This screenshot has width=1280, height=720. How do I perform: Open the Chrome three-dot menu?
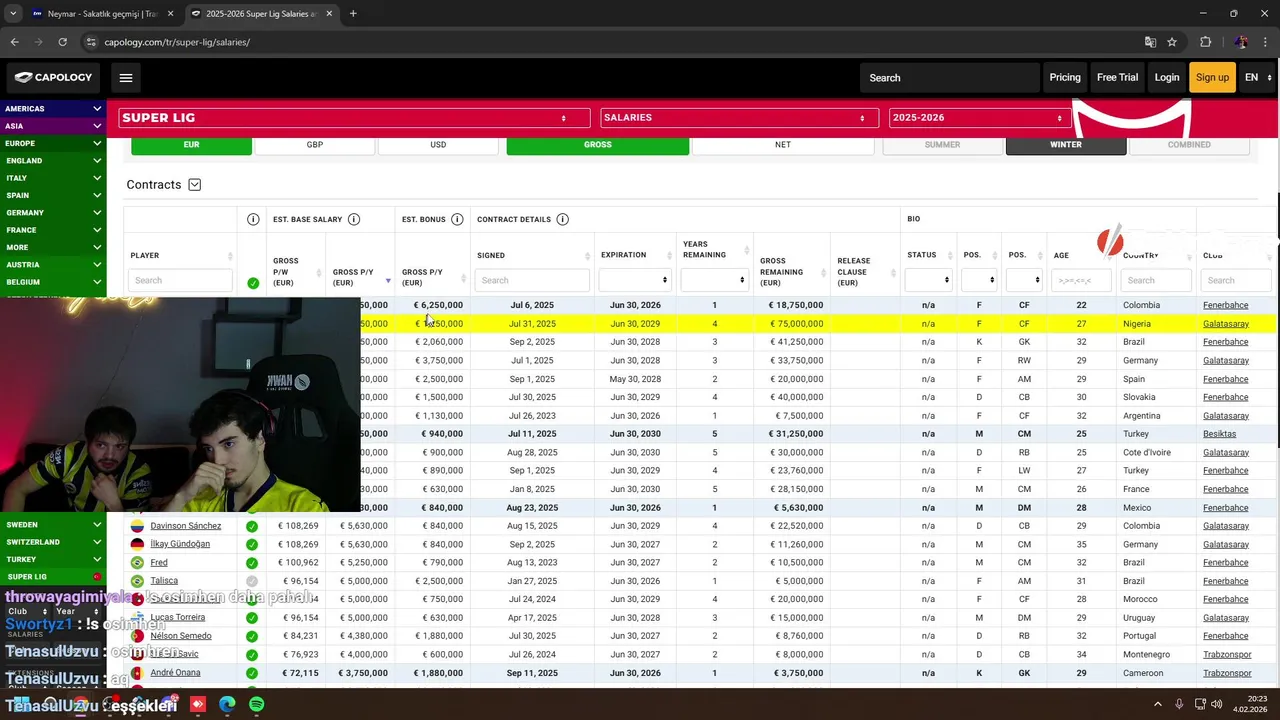(1265, 42)
